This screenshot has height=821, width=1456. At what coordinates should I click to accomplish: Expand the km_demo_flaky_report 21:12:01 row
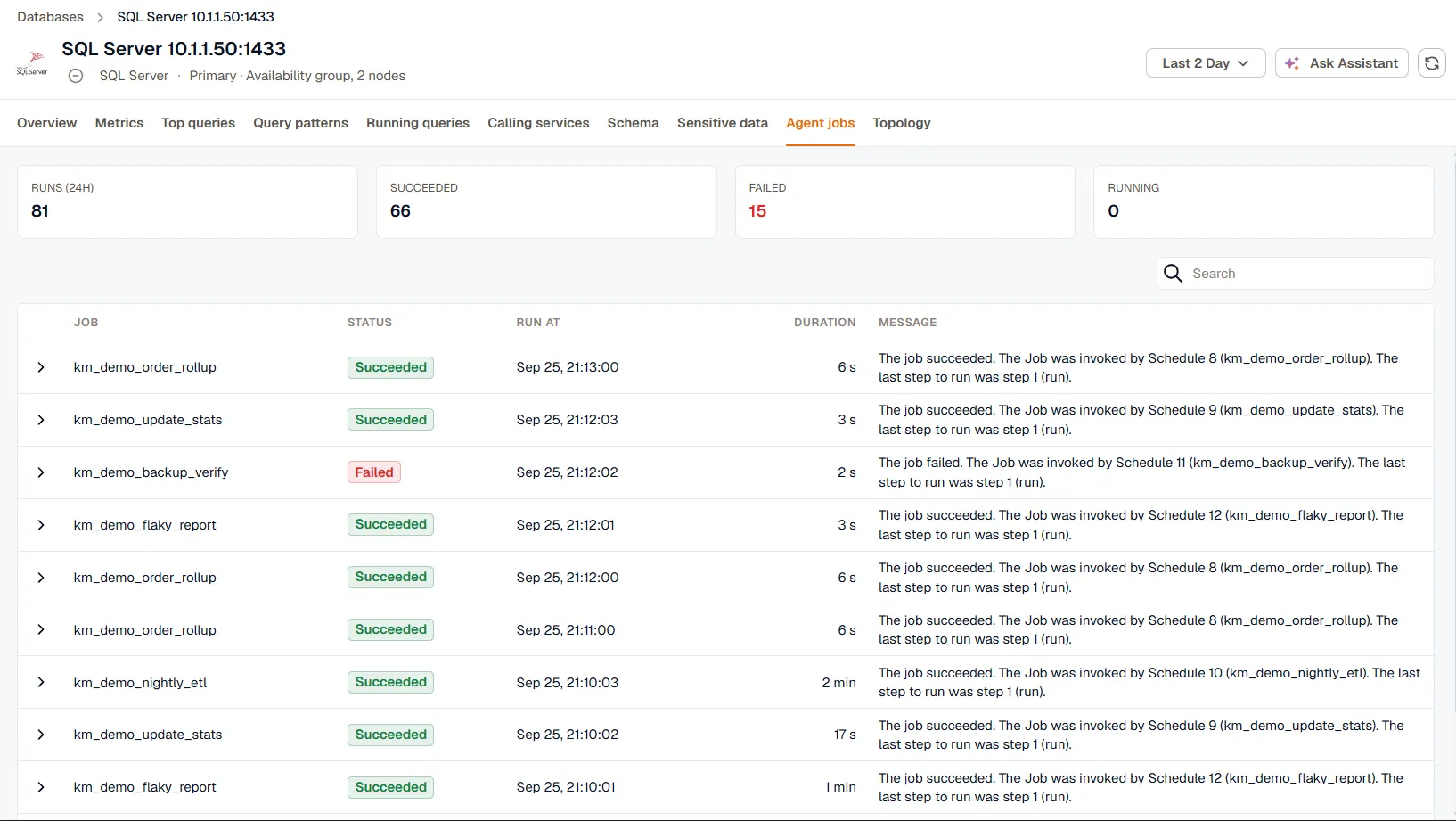pyautogui.click(x=40, y=525)
